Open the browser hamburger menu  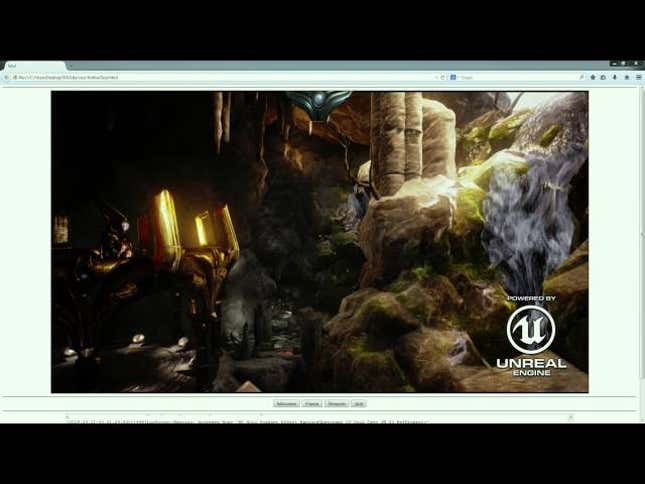pyautogui.click(x=639, y=77)
